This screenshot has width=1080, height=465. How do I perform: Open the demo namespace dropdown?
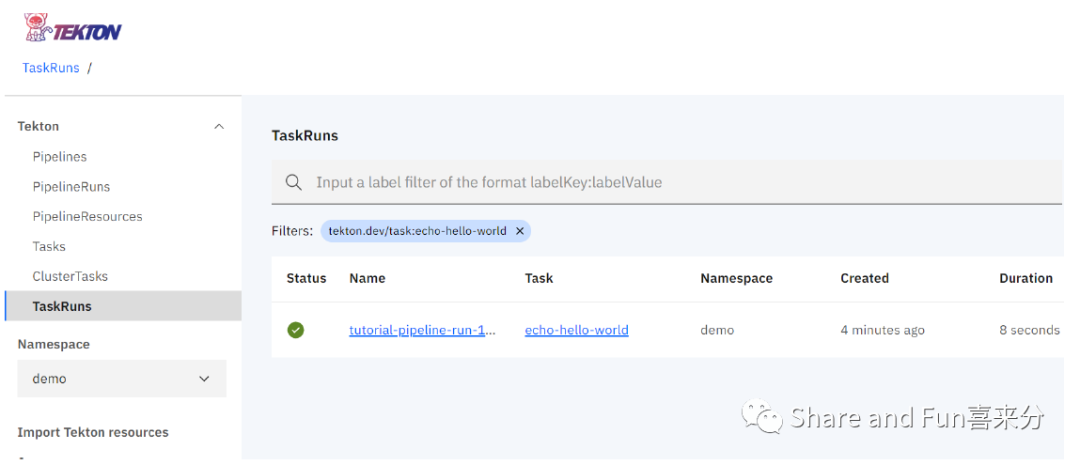(122, 379)
